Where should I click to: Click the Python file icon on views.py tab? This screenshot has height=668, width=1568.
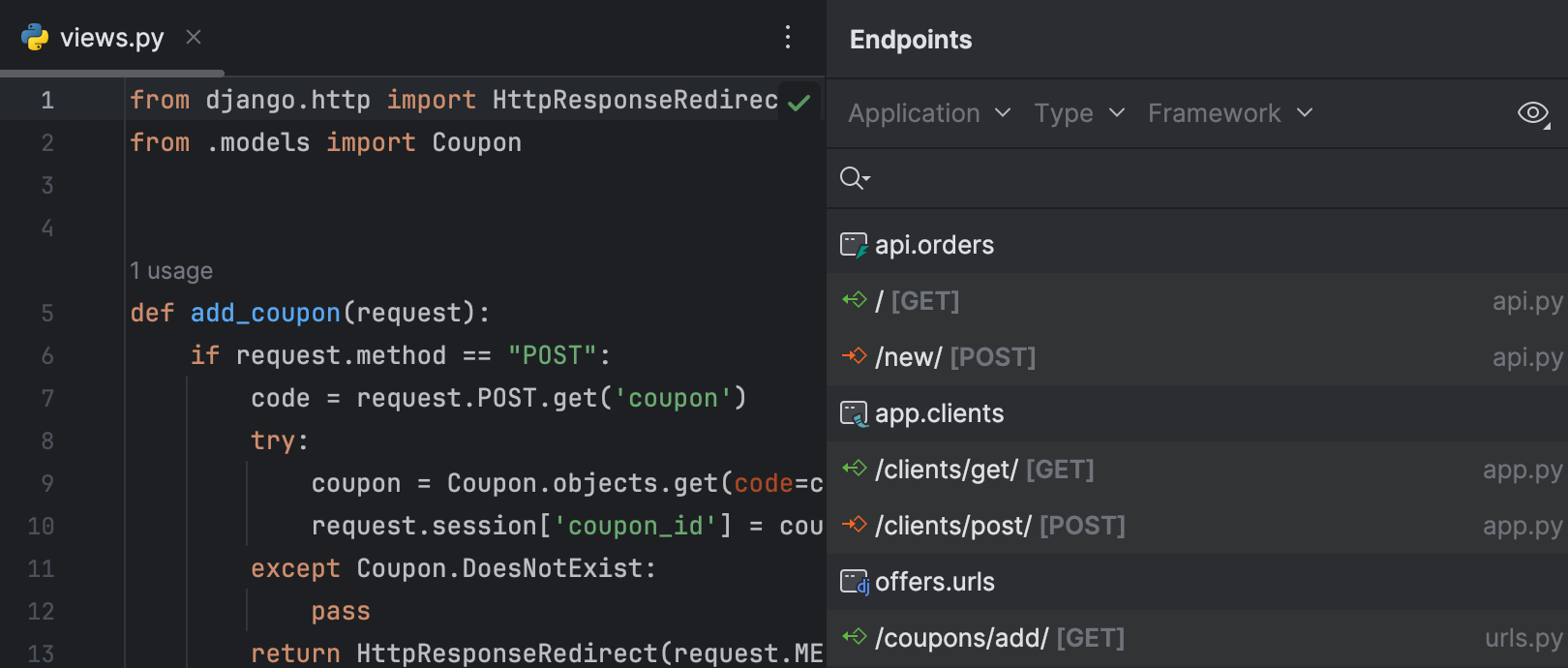pos(35,38)
